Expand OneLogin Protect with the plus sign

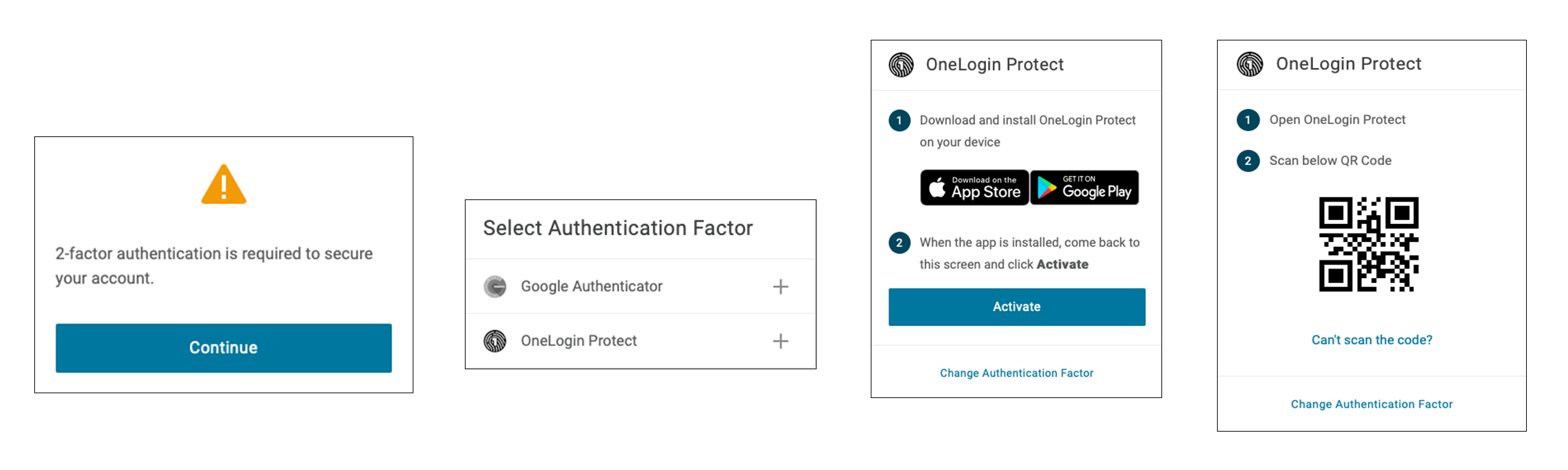pos(781,341)
